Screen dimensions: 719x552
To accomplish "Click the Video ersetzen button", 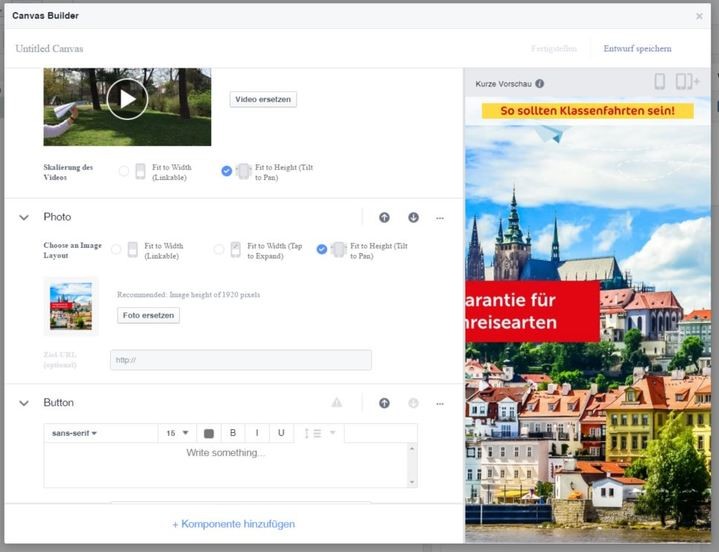I will coord(263,99).
